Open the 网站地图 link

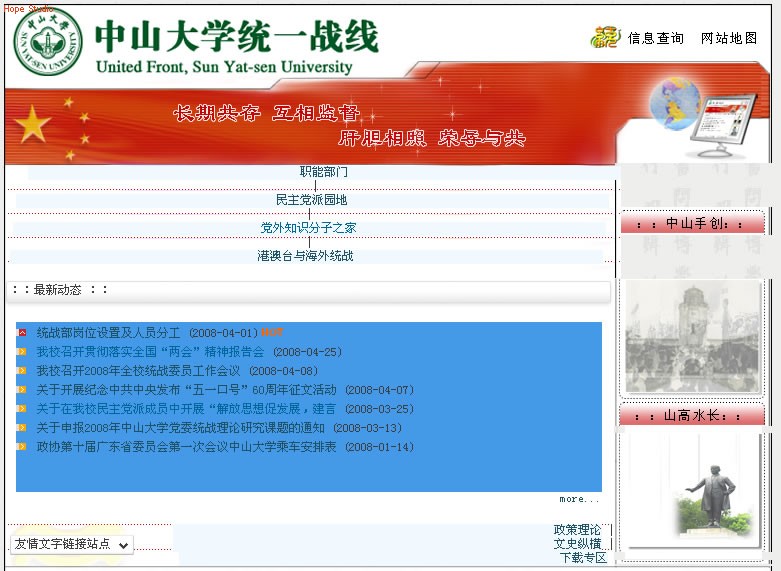(729, 38)
